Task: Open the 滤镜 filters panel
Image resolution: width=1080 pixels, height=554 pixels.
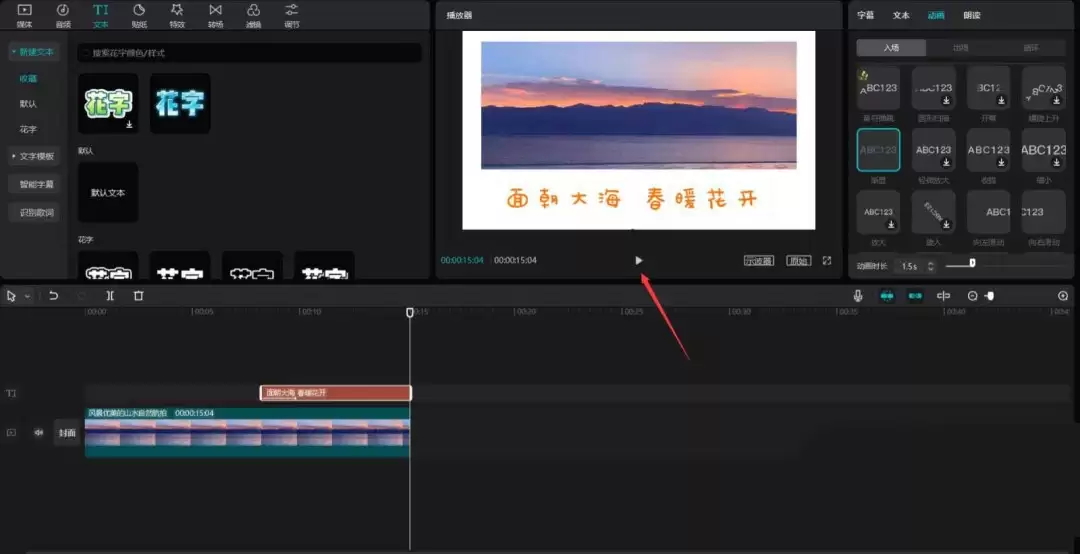Action: click(253, 15)
